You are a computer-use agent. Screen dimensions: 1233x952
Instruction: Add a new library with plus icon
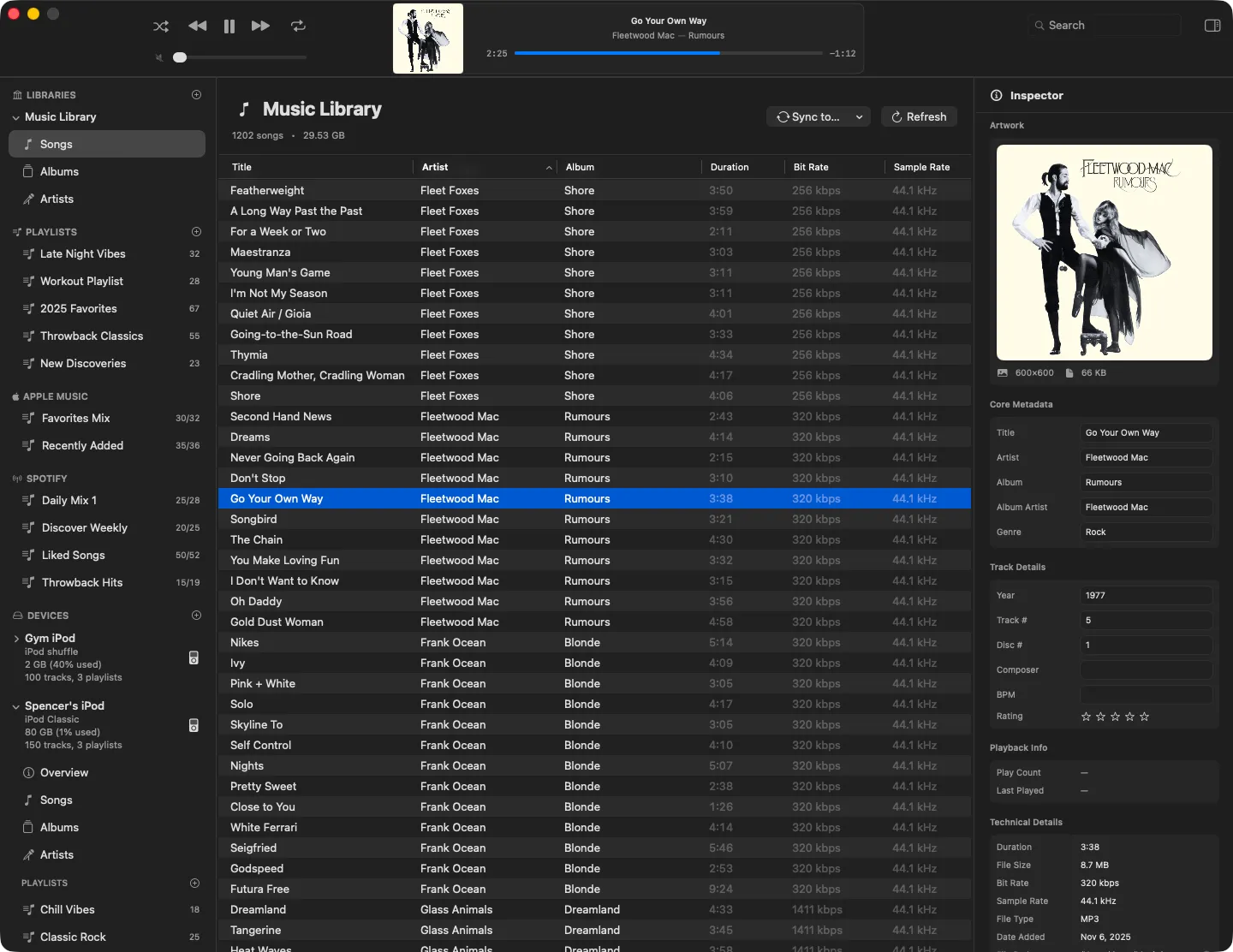click(x=196, y=95)
